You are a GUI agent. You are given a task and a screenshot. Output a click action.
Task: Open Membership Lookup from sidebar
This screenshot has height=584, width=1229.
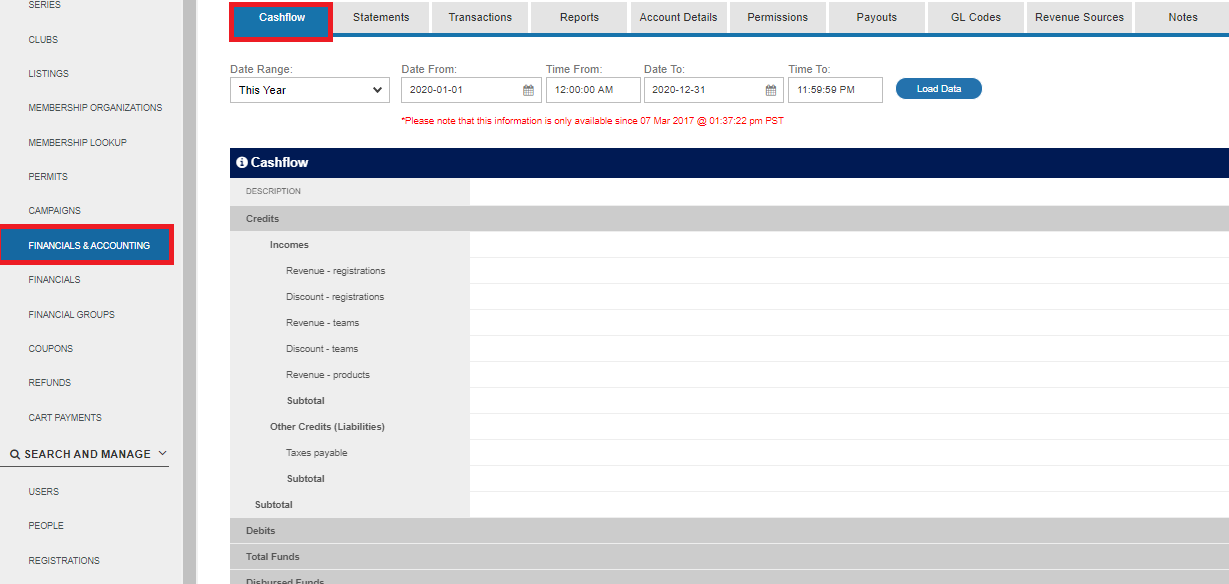(x=78, y=143)
